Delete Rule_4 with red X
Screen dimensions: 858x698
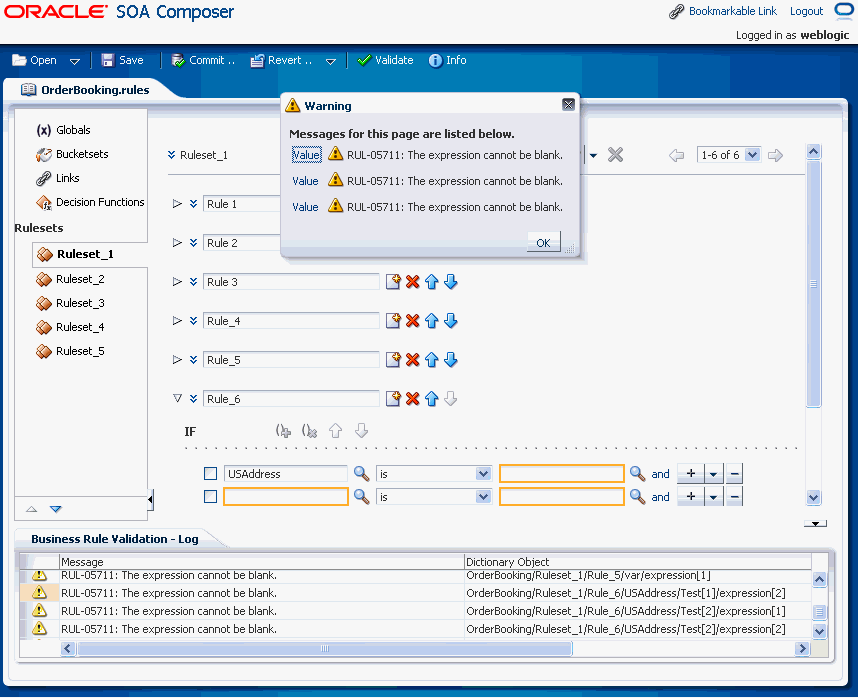pos(413,321)
